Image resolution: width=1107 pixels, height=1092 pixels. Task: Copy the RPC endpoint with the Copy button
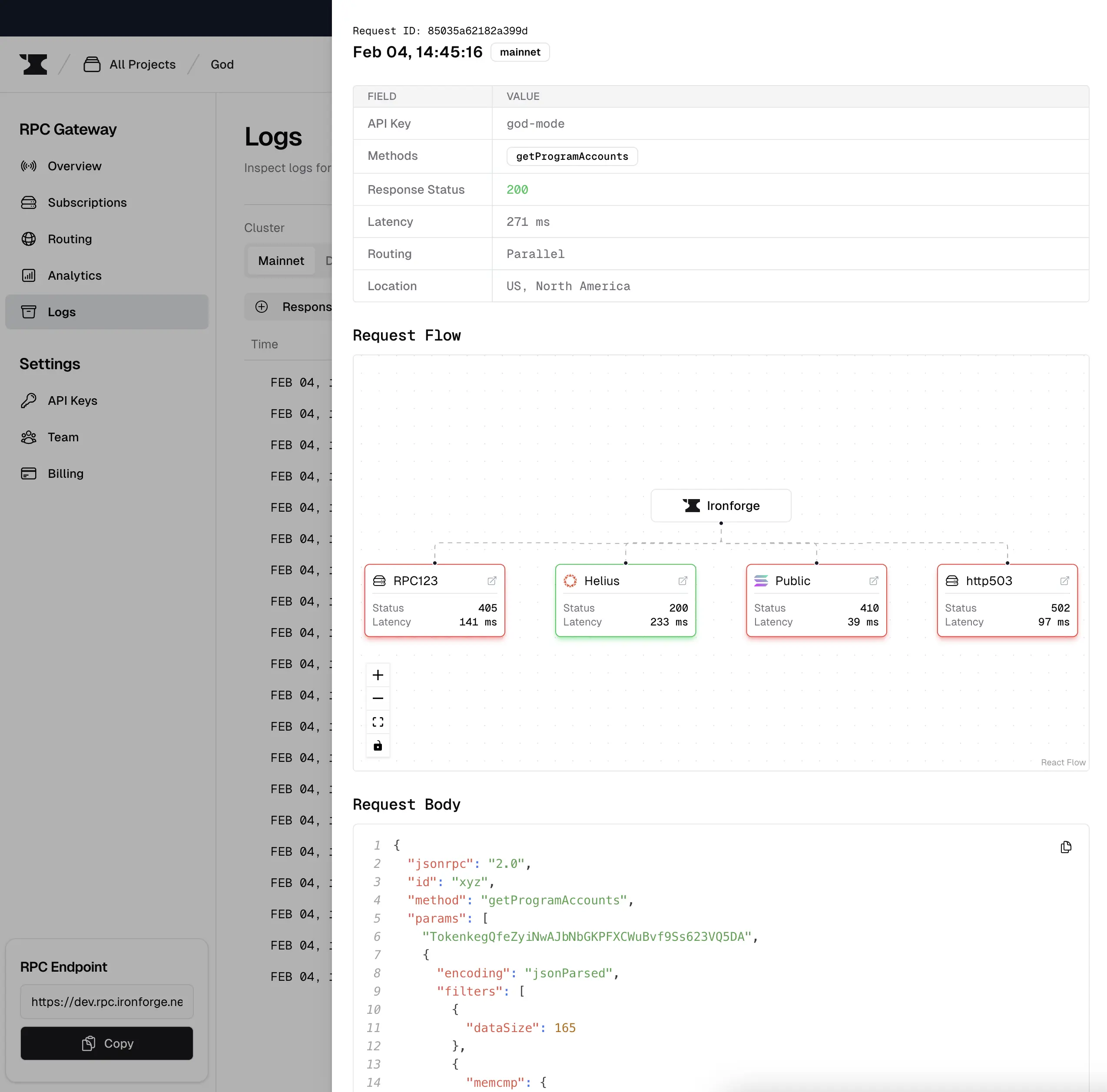tap(106, 1043)
